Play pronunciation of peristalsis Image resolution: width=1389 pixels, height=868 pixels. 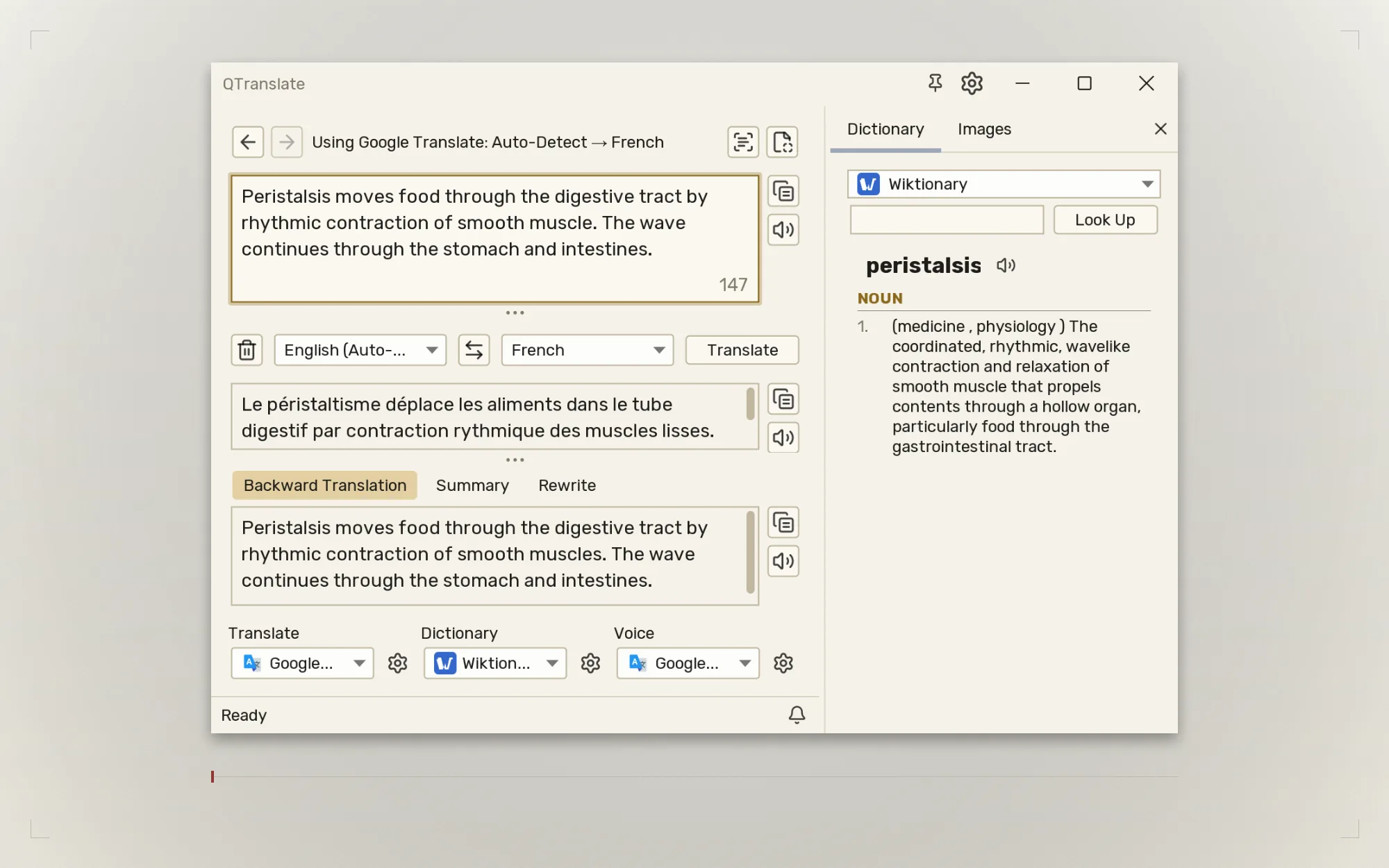1006,265
